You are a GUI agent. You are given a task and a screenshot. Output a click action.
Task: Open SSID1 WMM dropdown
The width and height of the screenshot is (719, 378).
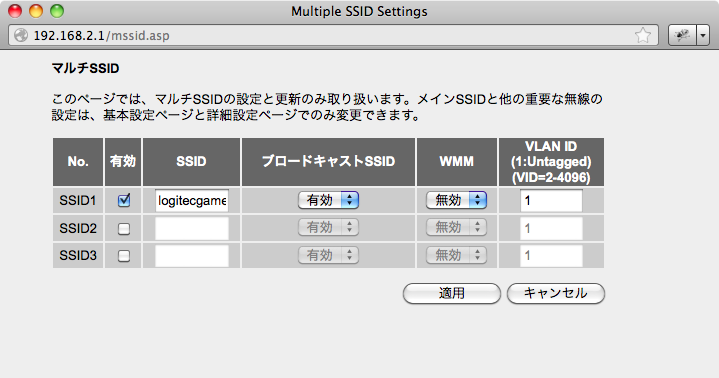456,200
